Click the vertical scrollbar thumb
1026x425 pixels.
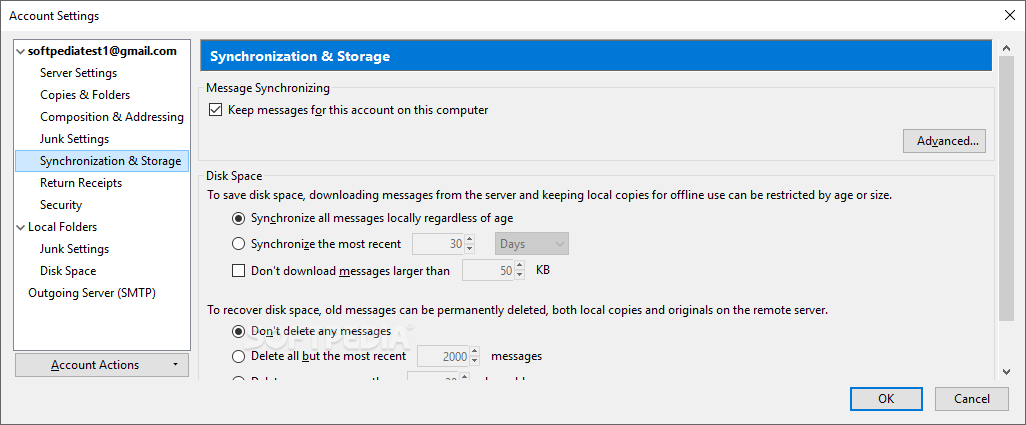[1006, 189]
